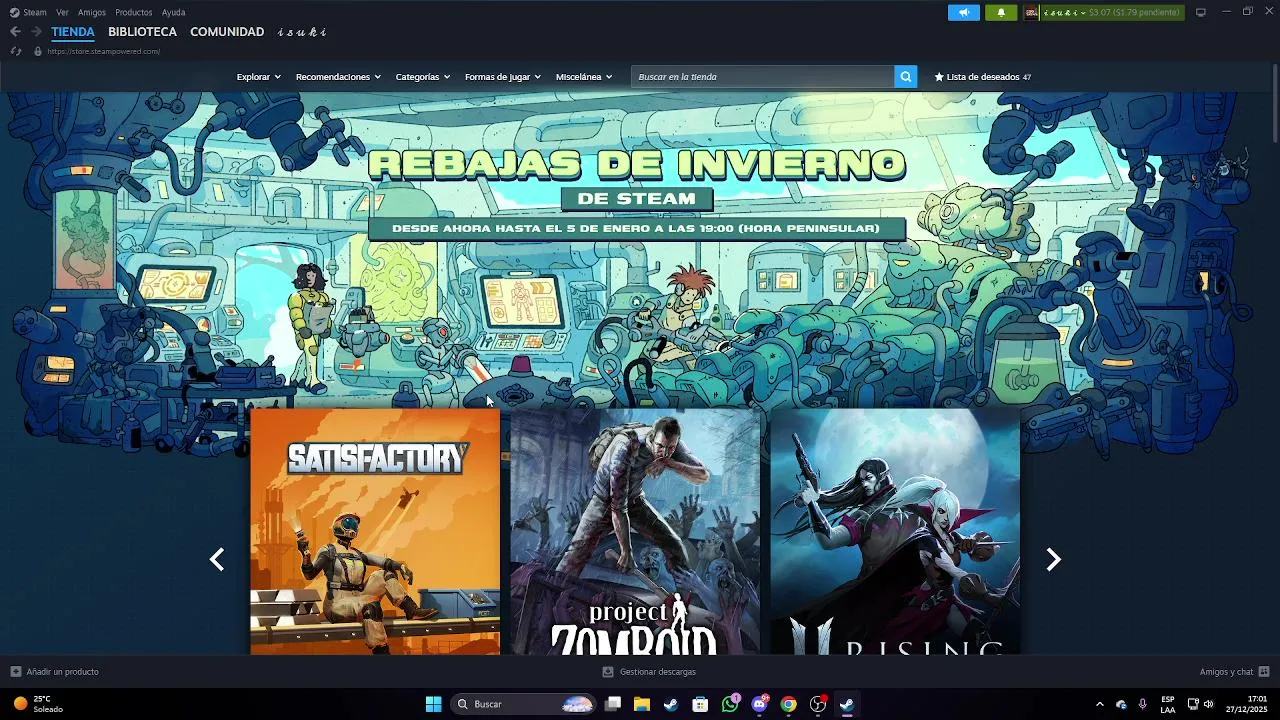This screenshot has height=720, width=1280.
Task: Open the isuki profile tab
Action: point(302,32)
